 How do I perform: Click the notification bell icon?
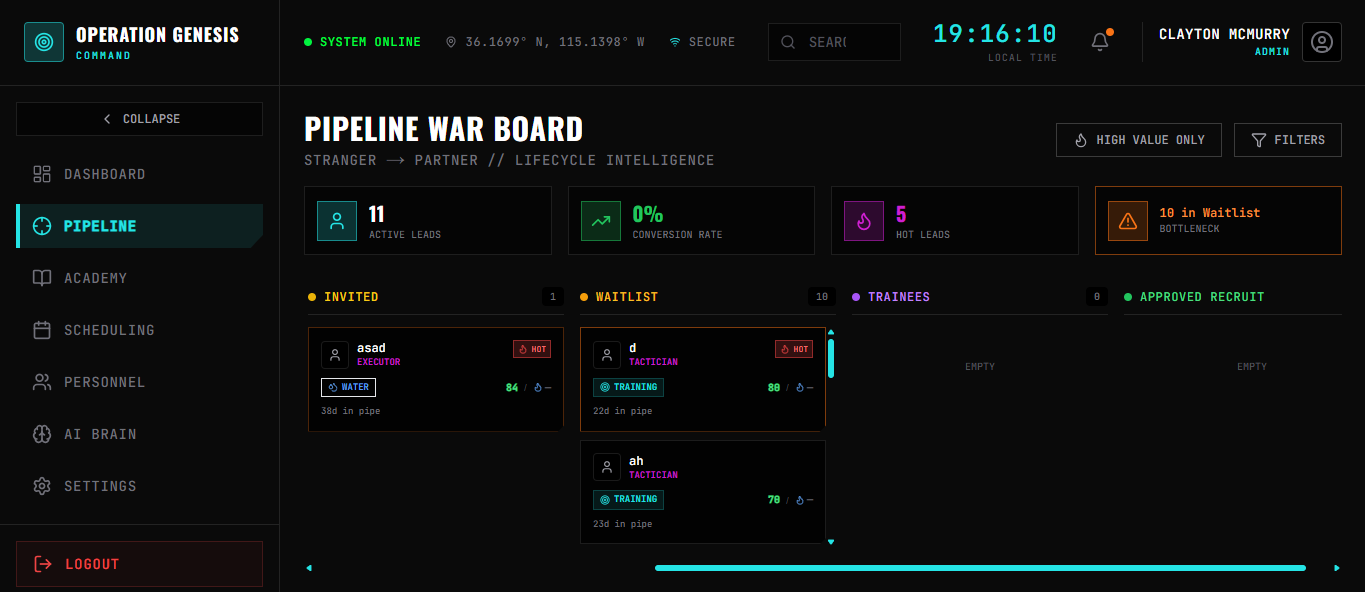point(1099,41)
